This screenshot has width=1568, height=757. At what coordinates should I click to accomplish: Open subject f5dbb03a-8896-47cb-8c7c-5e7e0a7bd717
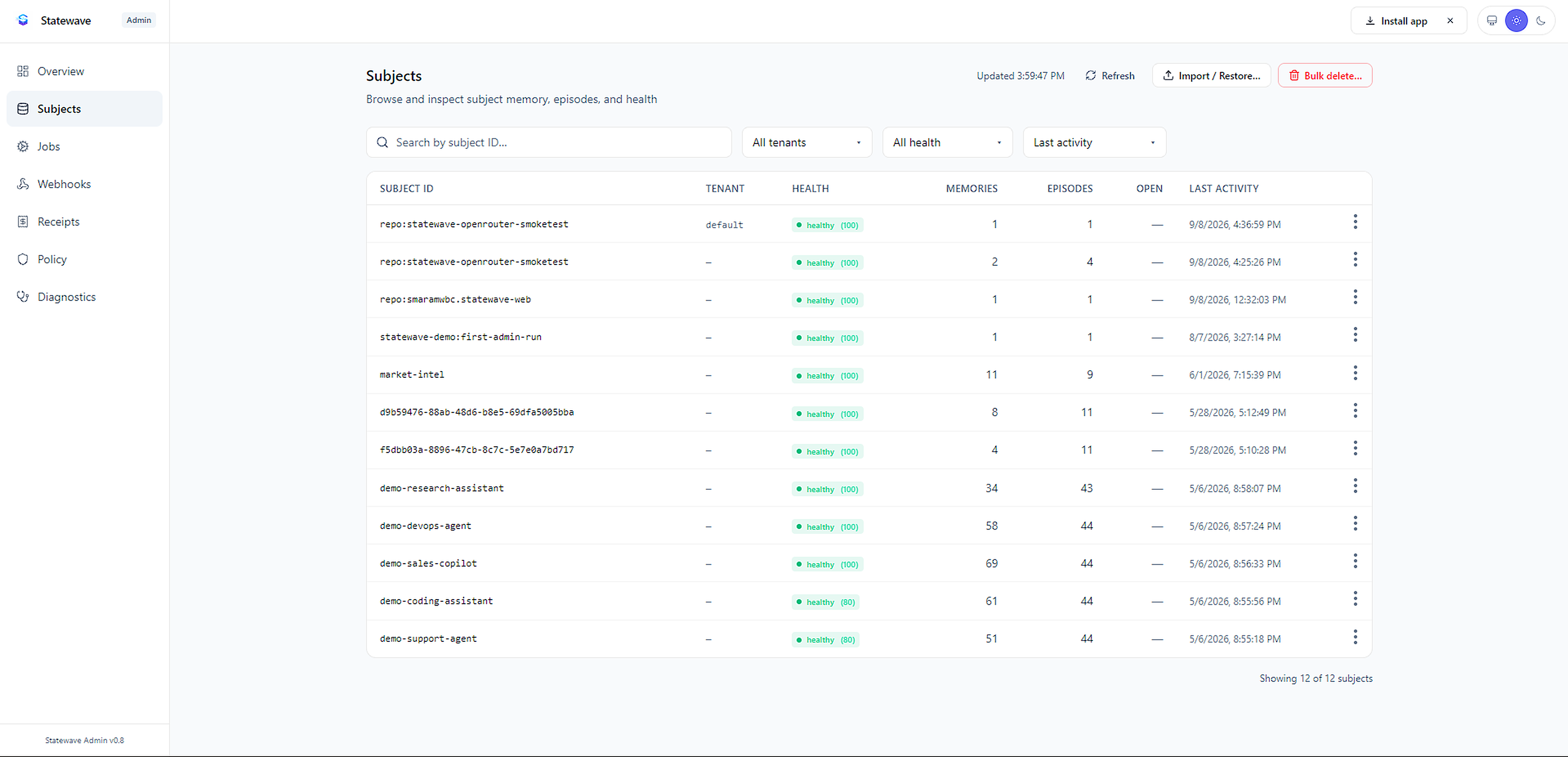pyautogui.click(x=477, y=450)
